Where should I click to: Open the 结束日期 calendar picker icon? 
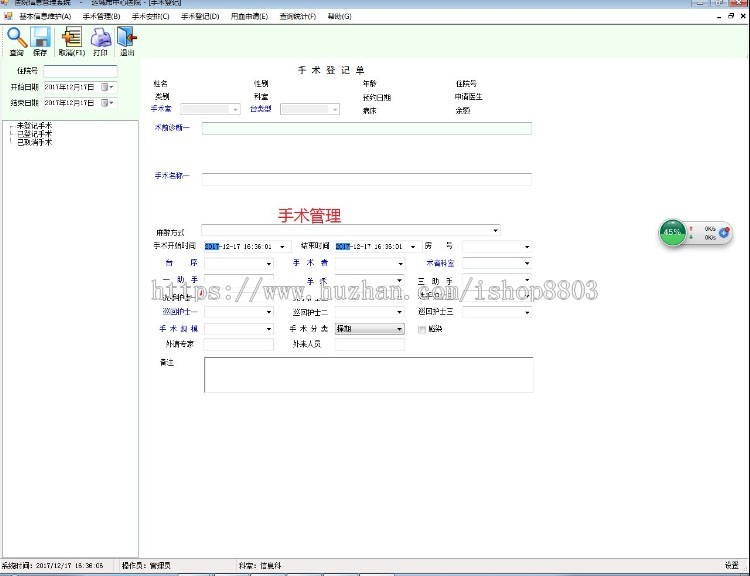pos(105,103)
